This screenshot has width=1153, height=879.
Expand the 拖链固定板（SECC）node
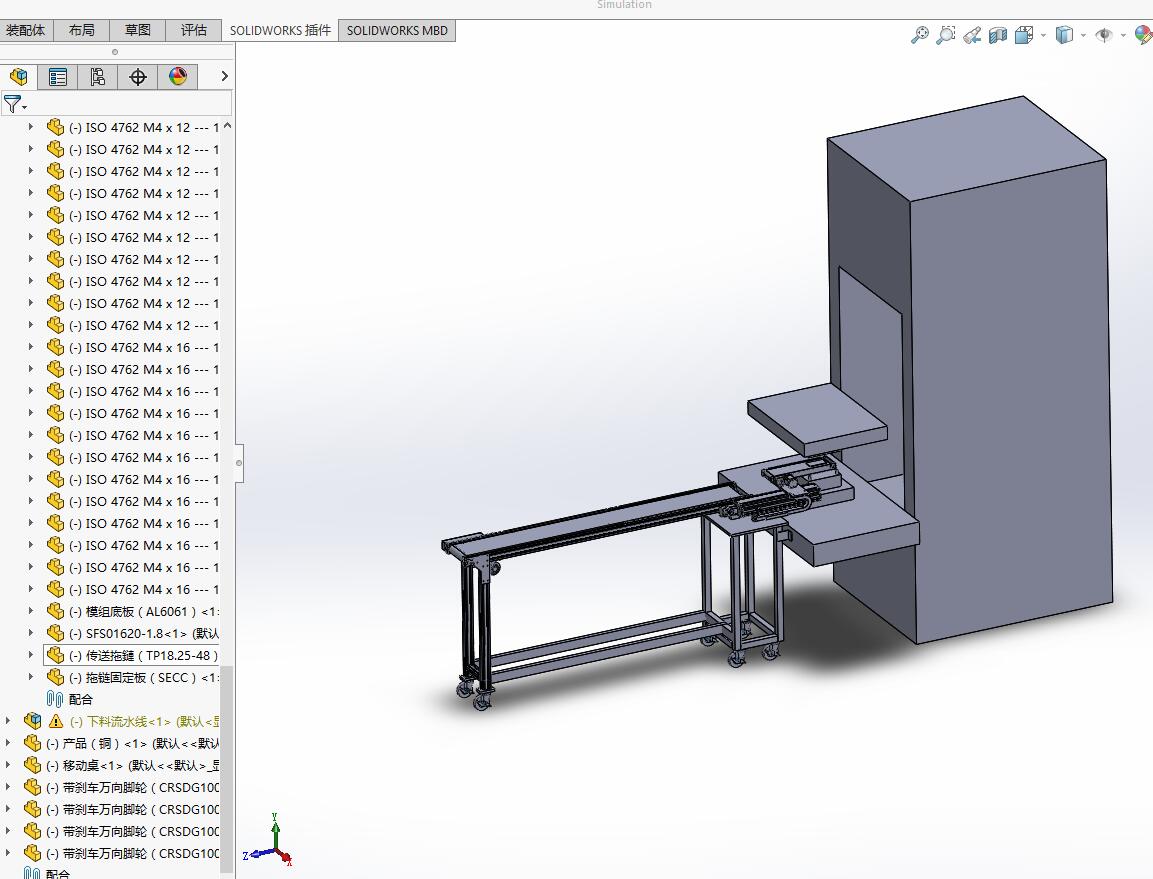point(31,677)
